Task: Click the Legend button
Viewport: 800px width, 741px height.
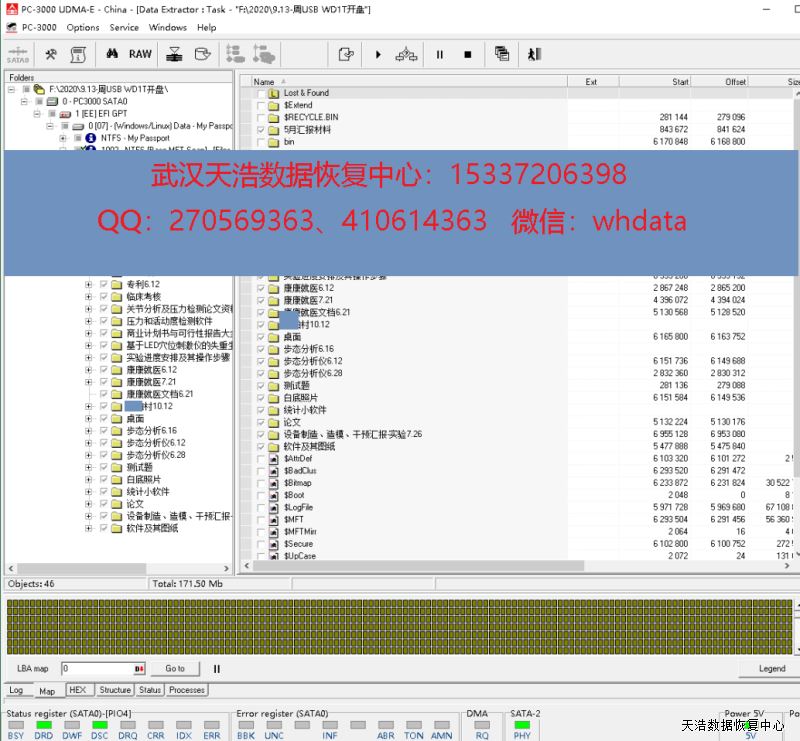Action: (x=771, y=668)
